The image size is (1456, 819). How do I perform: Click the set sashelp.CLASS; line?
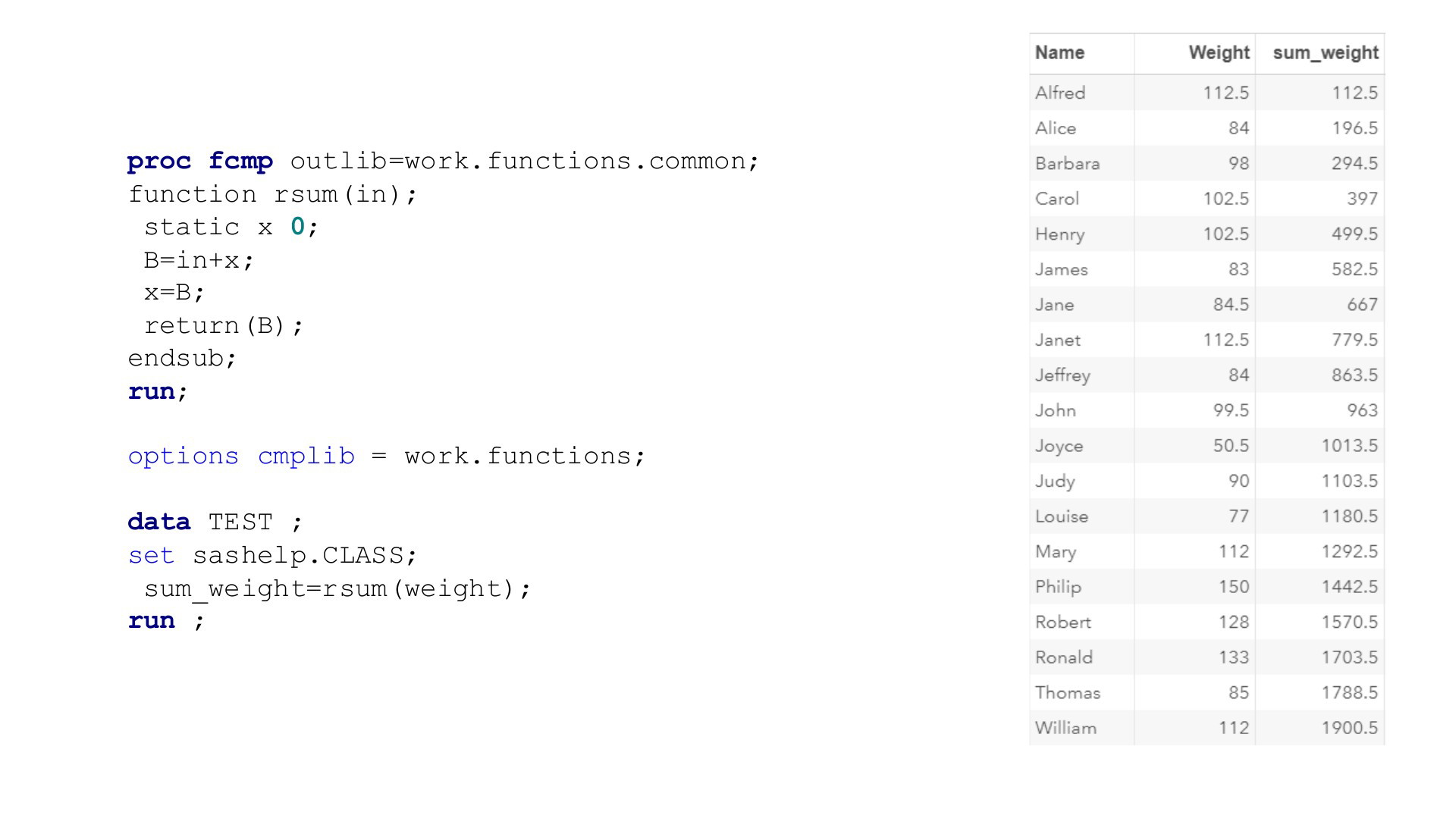tap(272, 556)
